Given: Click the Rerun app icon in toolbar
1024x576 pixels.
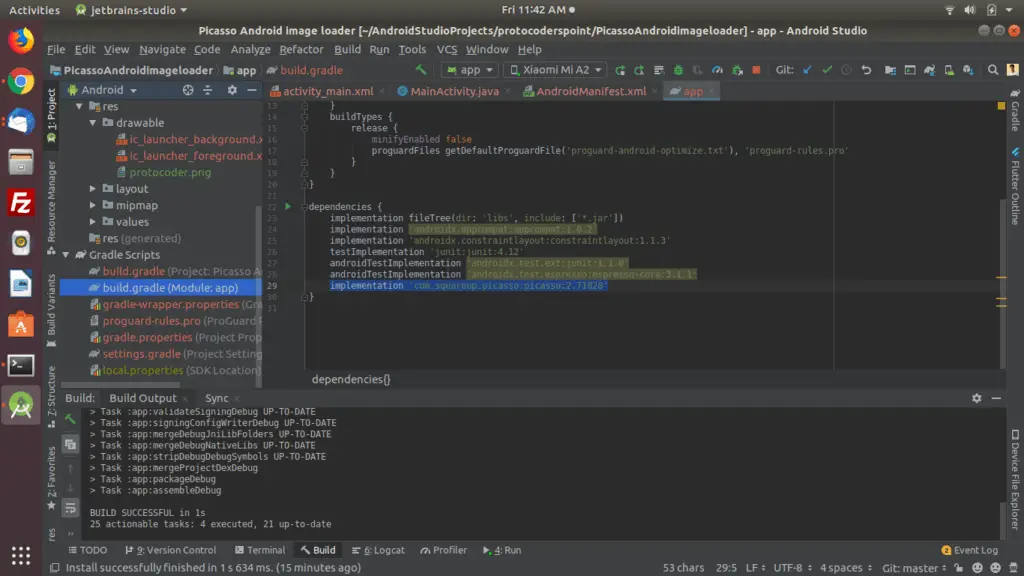Looking at the screenshot, I should pos(620,70).
